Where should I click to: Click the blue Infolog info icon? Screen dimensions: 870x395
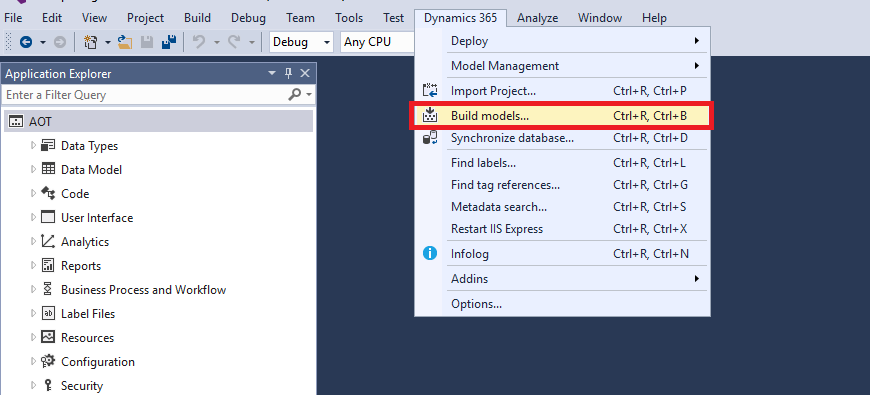click(430, 254)
